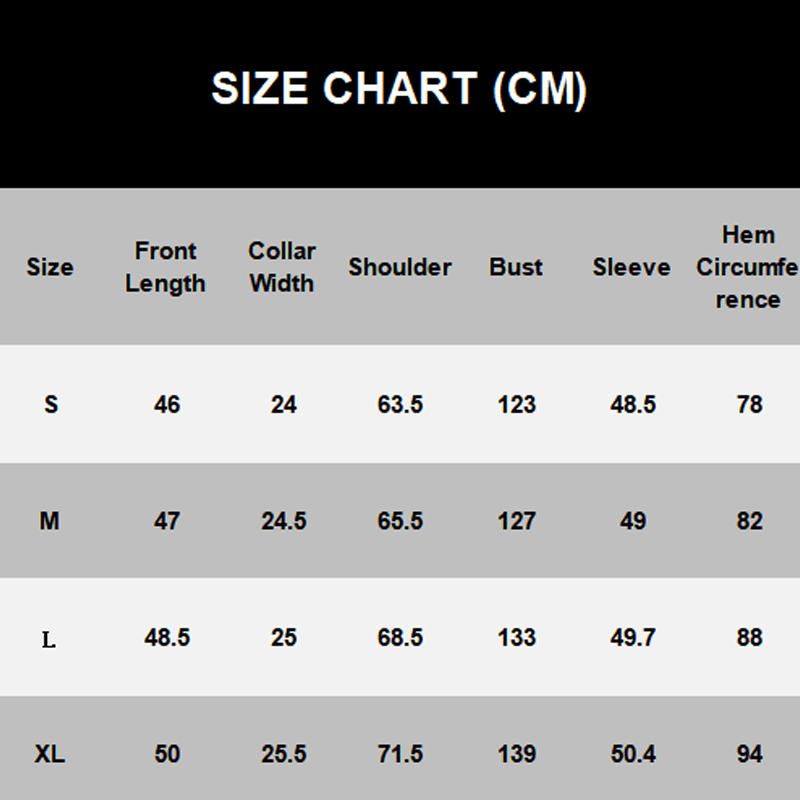Viewport: 800px width, 800px height.
Task: Click the 'Shoulder' column header
Action: [400, 267]
